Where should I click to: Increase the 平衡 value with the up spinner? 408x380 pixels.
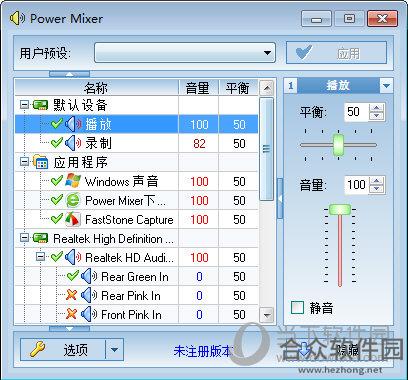(377, 108)
